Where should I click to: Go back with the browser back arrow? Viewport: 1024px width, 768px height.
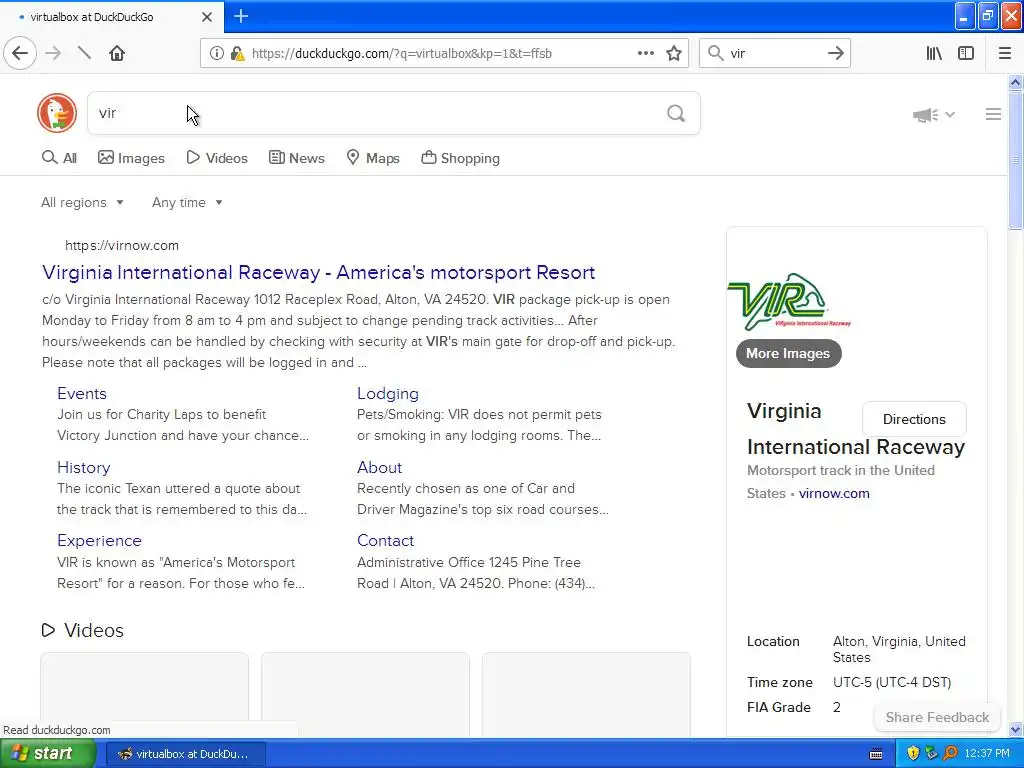pos(20,53)
